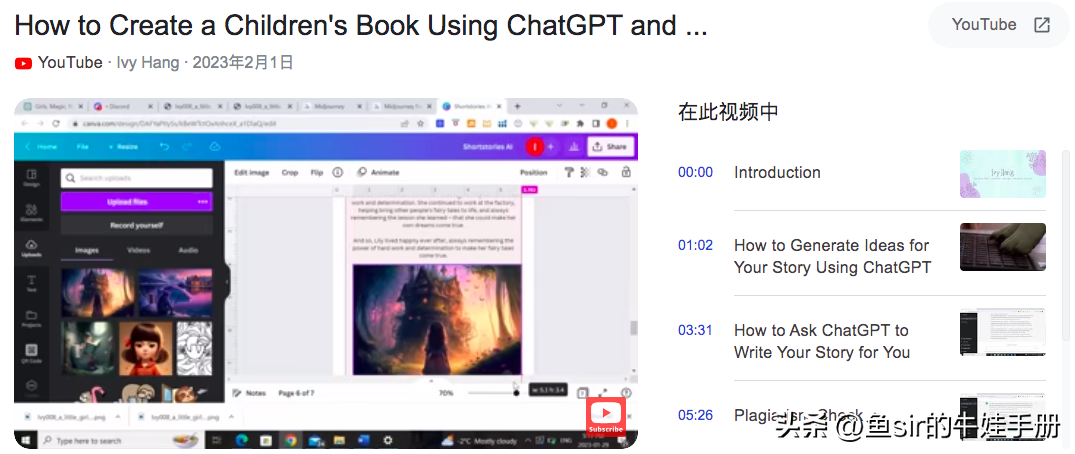
Task: Click the Record yourself button
Action: pos(136,225)
